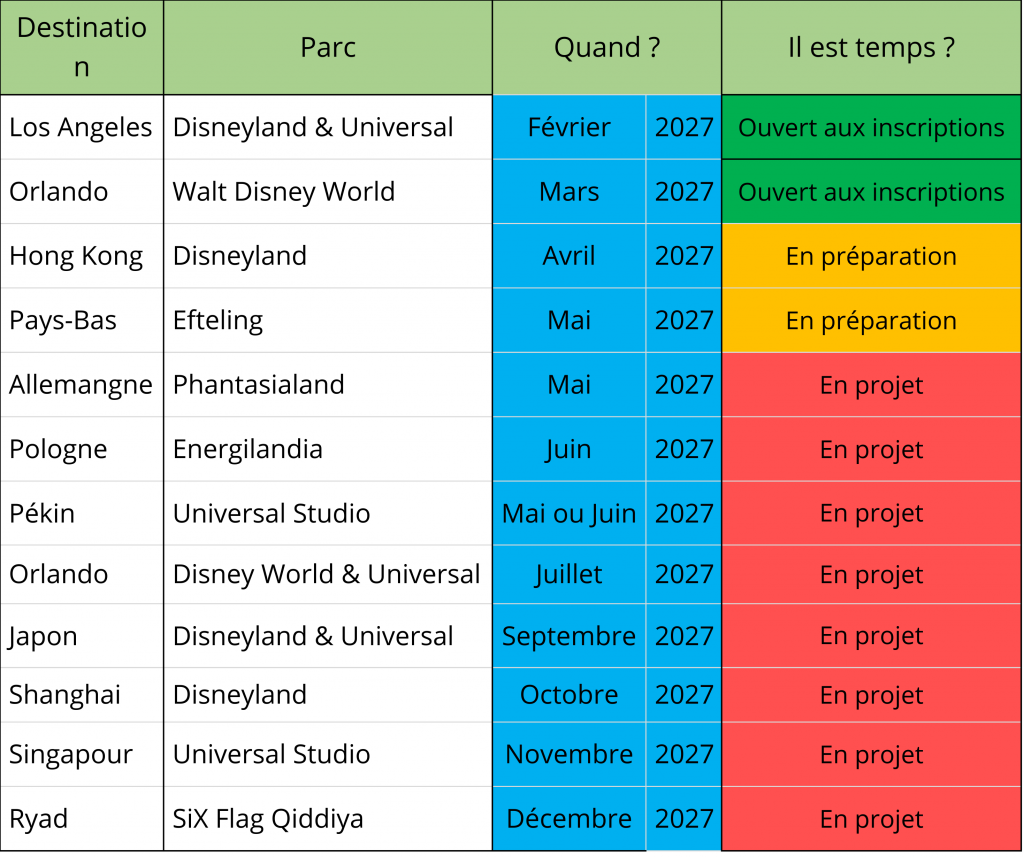Click the Disney World & Universal cell
The width and height of the screenshot is (1024, 858).
click(x=326, y=575)
